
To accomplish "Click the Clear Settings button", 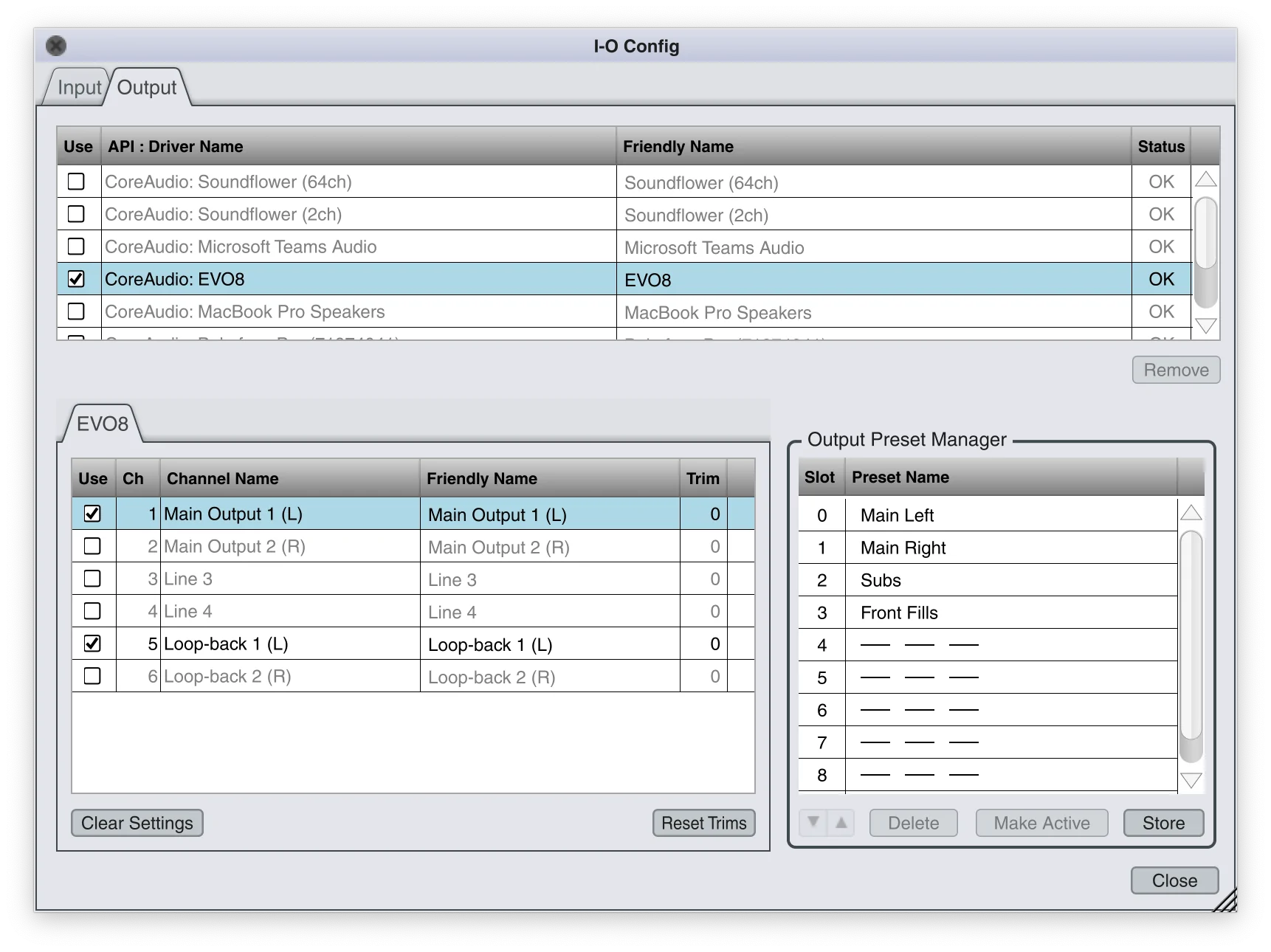I will tap(137, 823).
